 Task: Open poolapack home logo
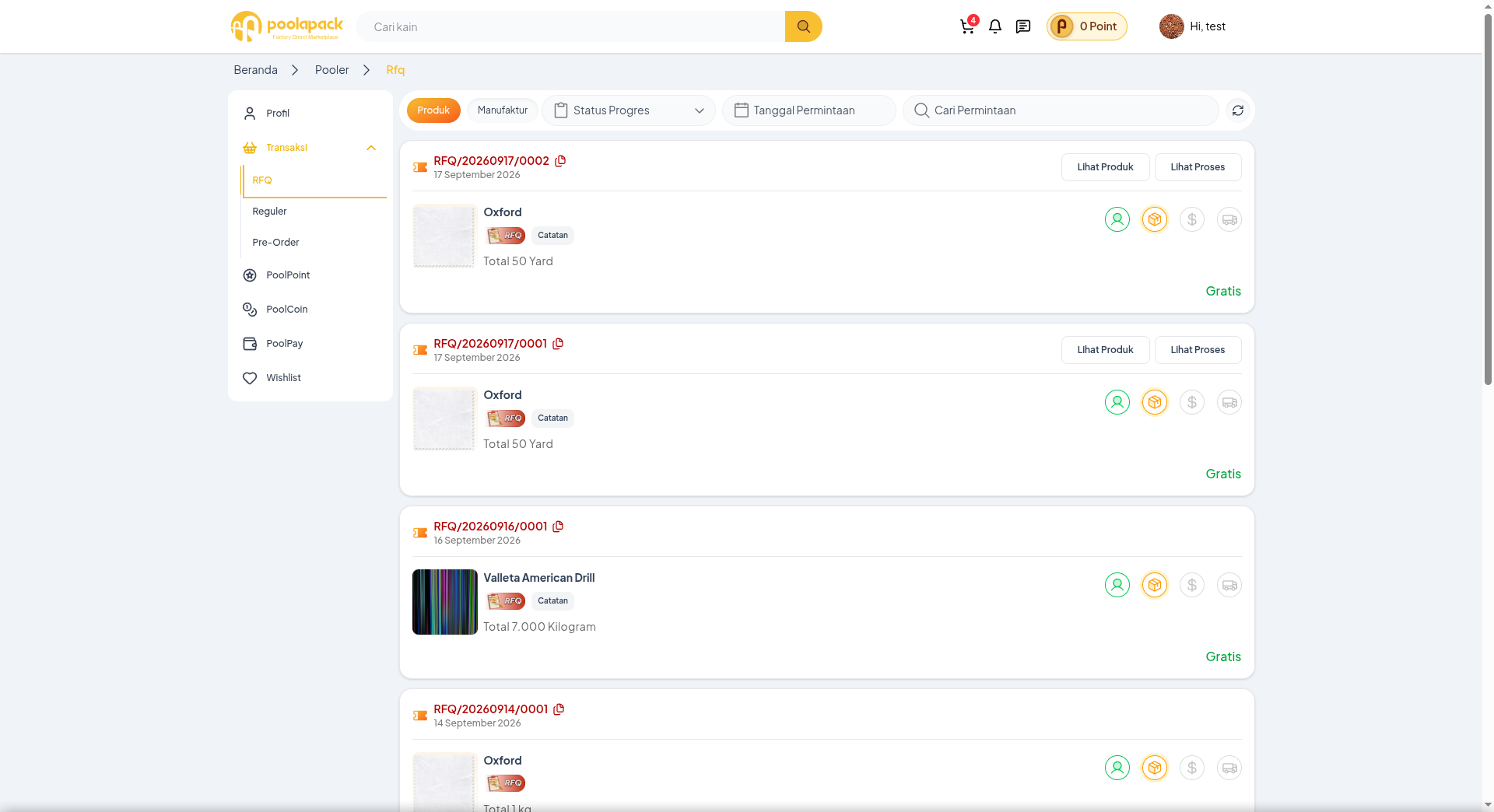tap(286, 26)
